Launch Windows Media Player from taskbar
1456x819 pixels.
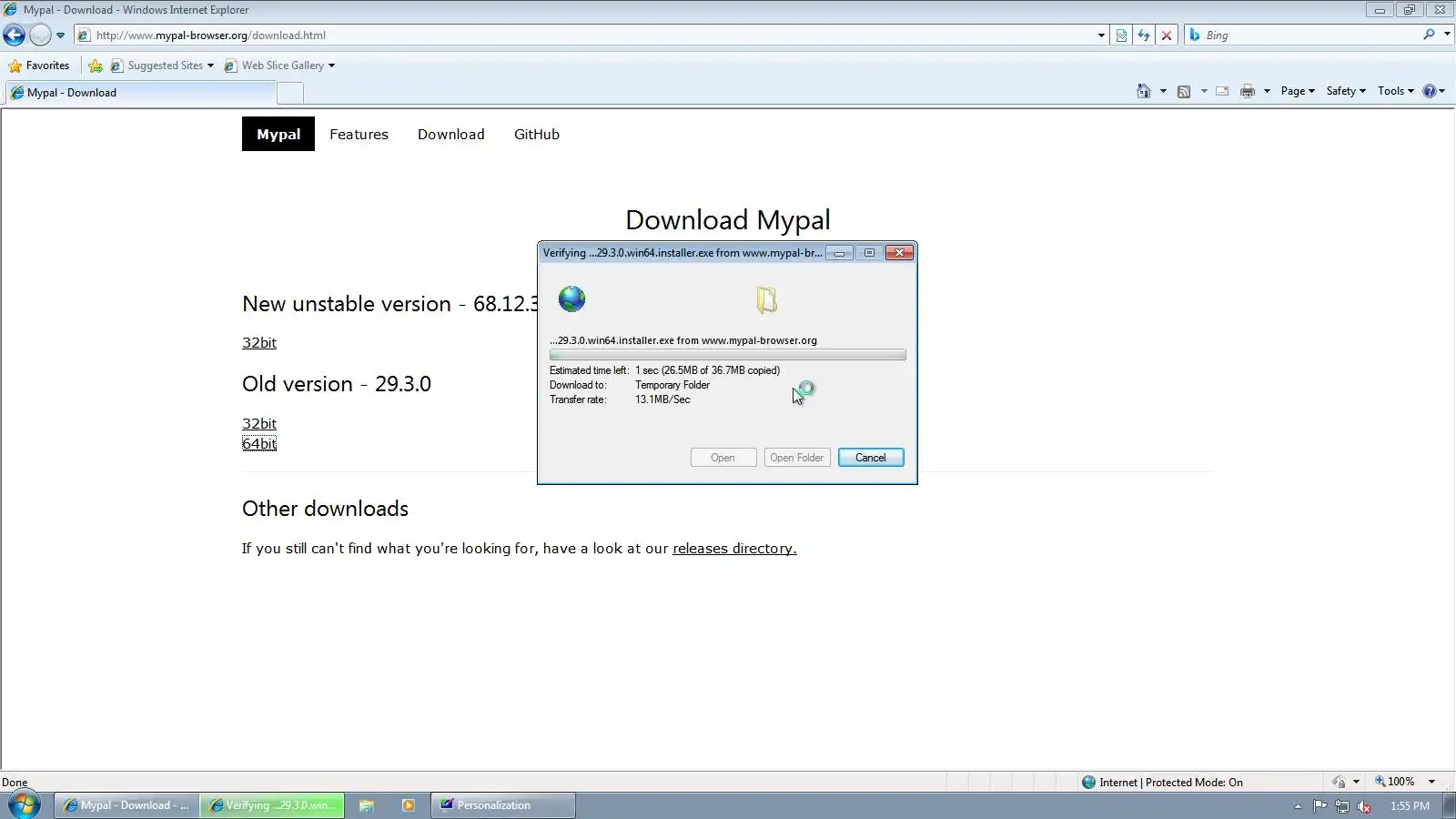409,805
